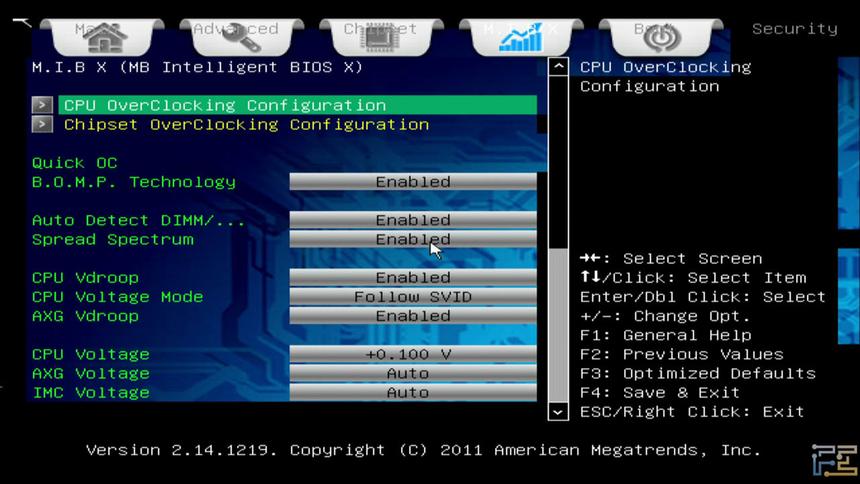Select the B.O.M.P. Technology label
860x484 pixels.
pyautogui.click(x=134, y=182)
